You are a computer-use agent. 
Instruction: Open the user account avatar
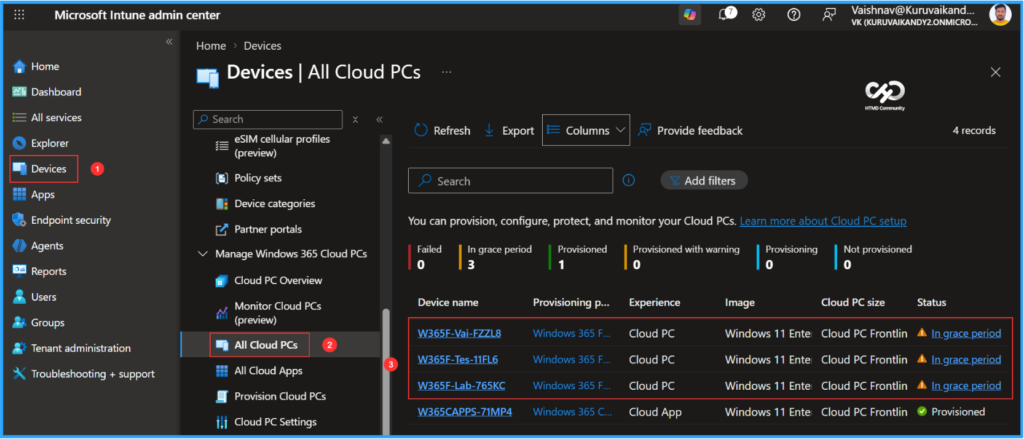pos(1000,14)
